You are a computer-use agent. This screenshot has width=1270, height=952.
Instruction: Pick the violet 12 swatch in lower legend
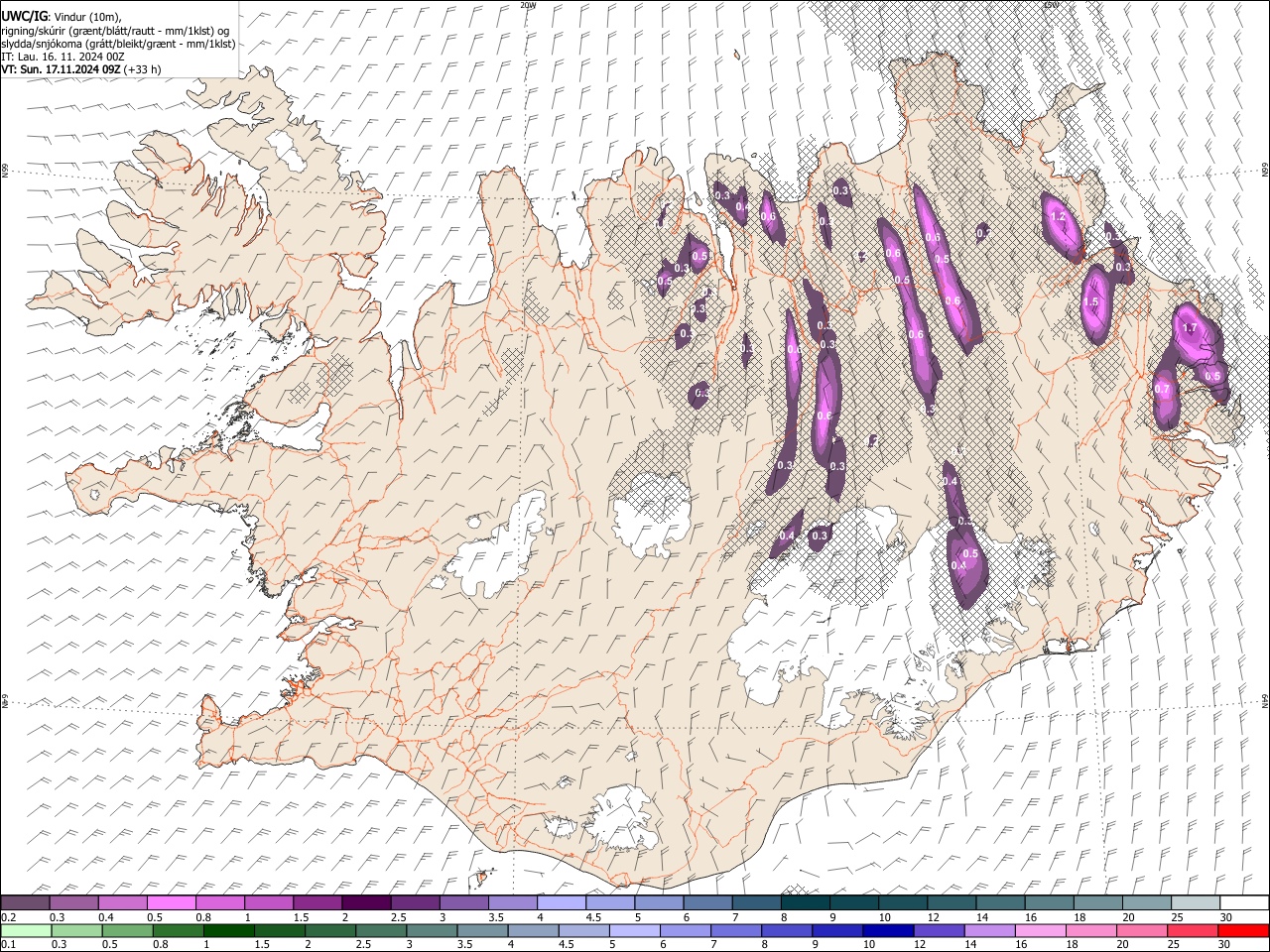(x=938, y=930)
